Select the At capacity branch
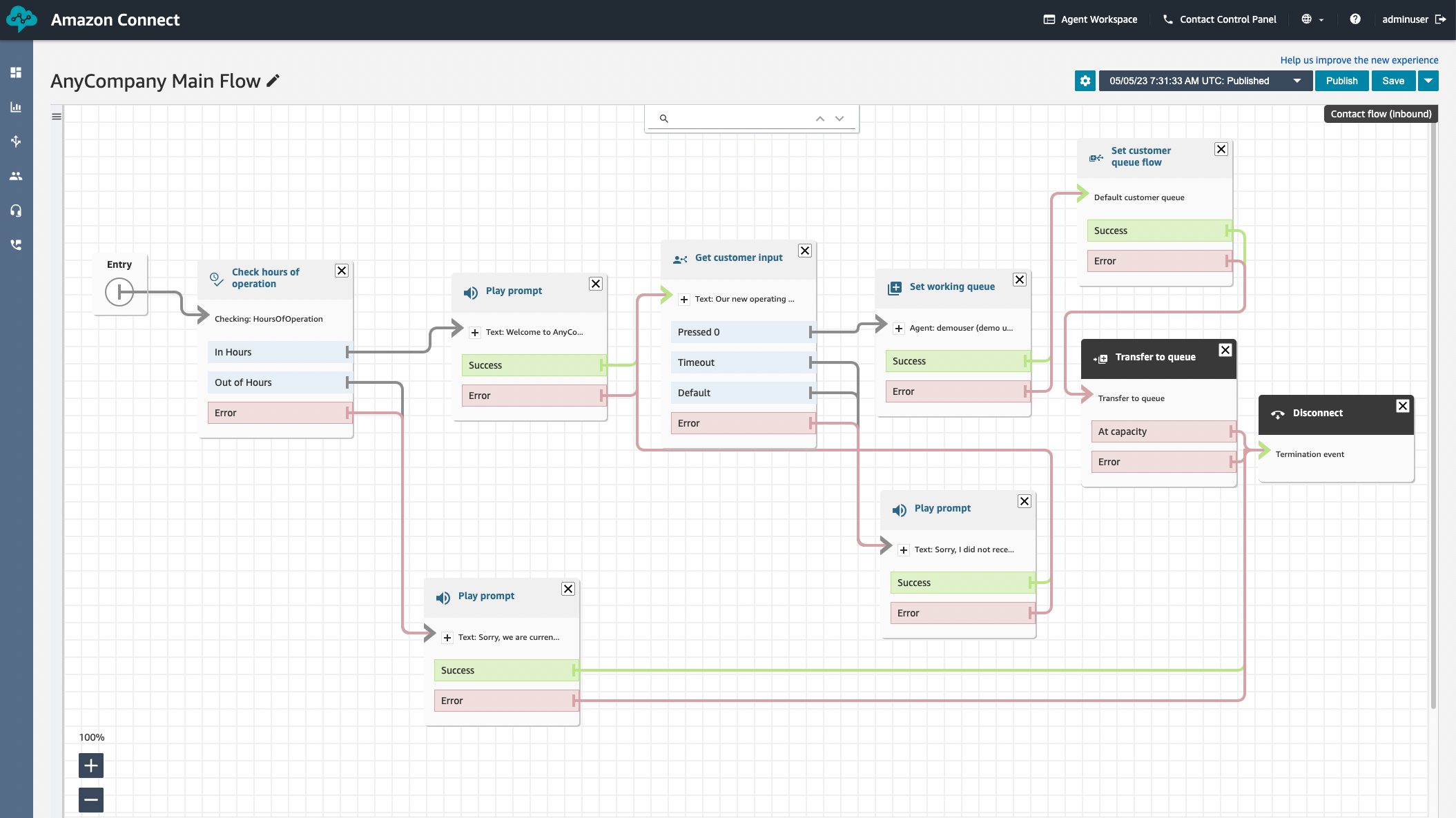1456x818 pixels. pos(1163,431)
